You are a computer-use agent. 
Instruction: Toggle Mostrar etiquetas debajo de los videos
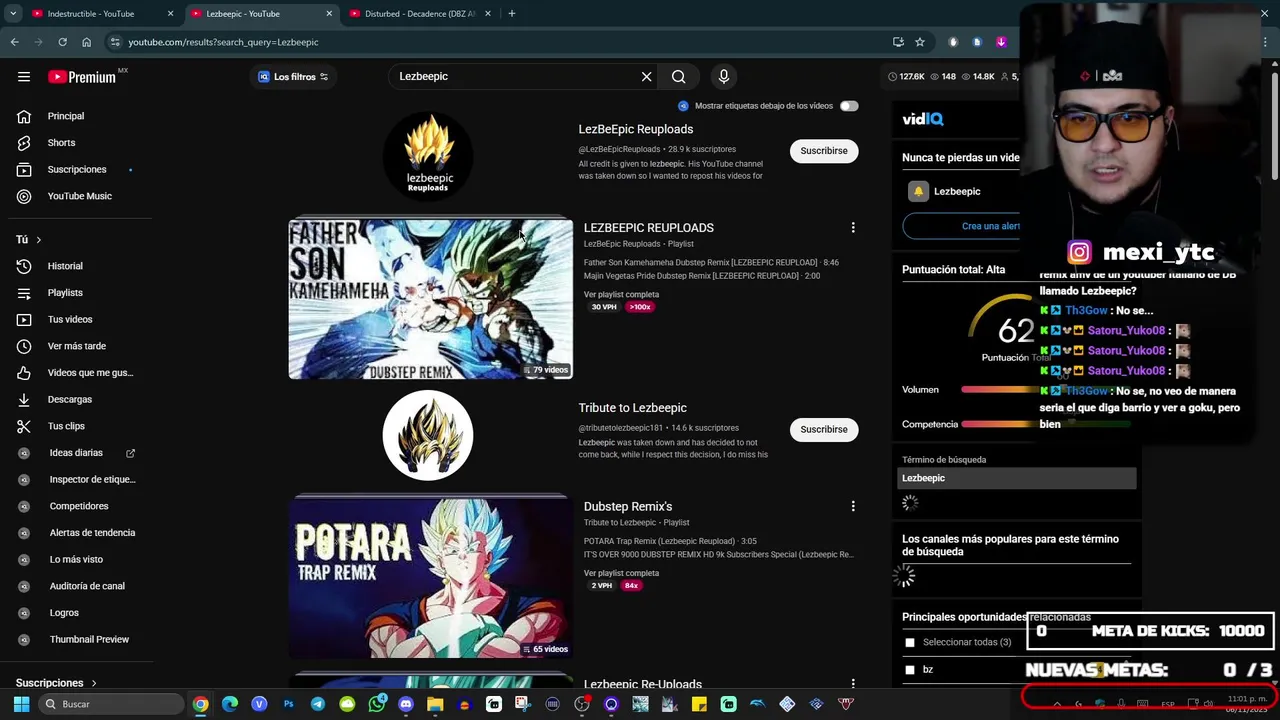(849, 106)
